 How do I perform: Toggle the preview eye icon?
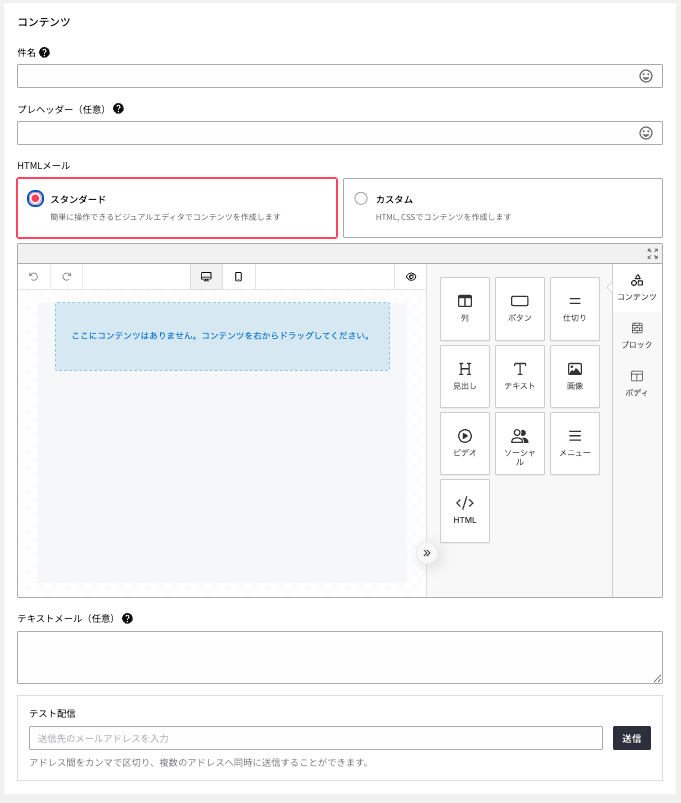point(411,277)
